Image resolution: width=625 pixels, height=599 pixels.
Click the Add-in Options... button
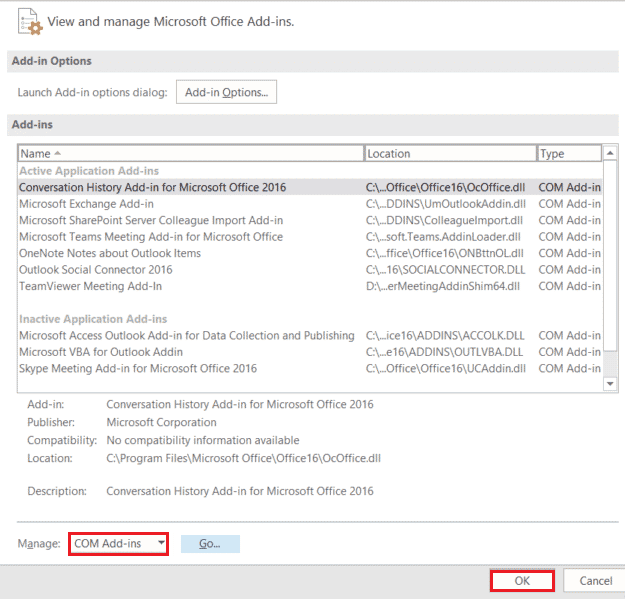pyautogui.click(x=226, y=92)
